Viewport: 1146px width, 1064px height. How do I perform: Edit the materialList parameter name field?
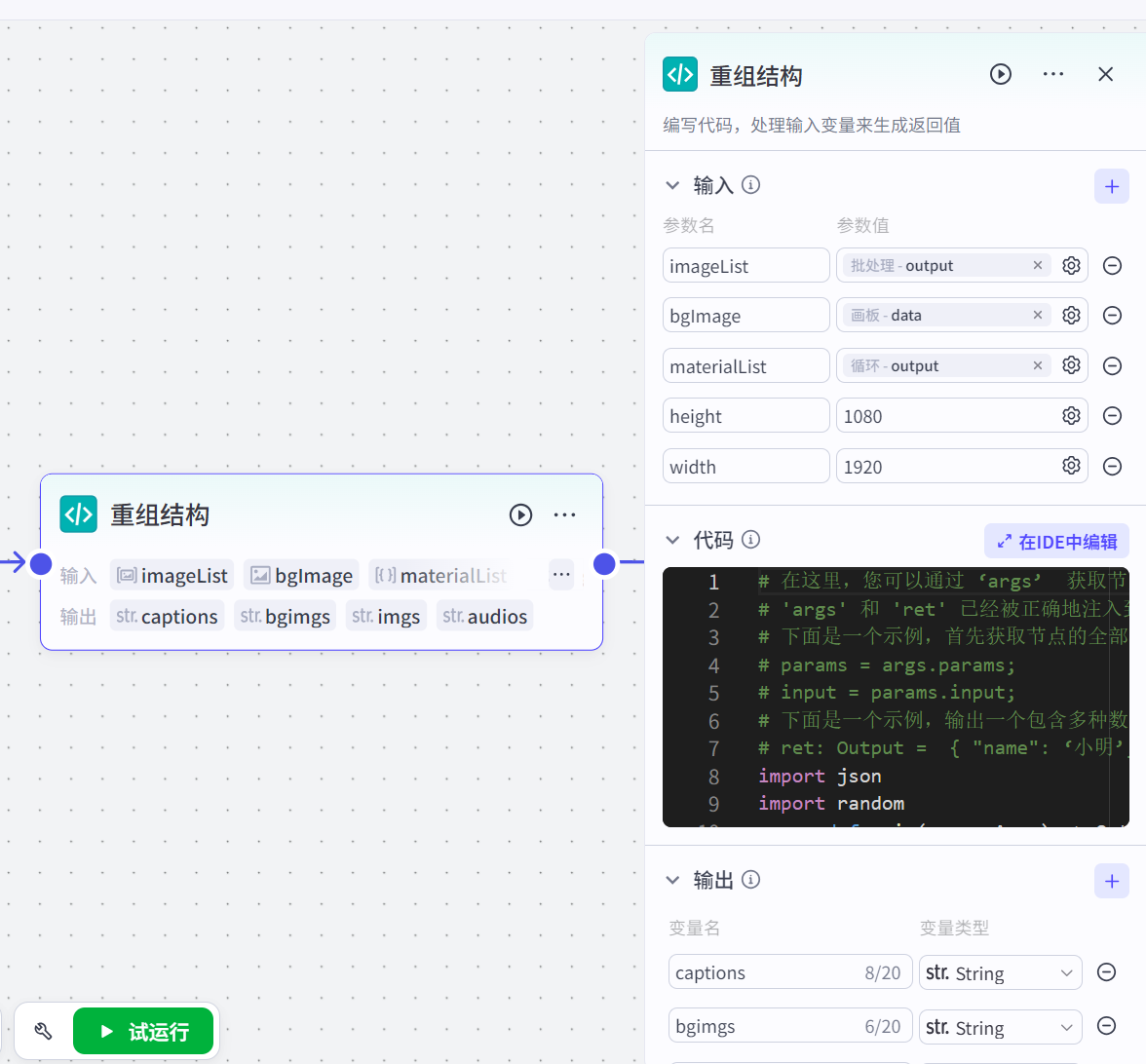click(x=745, y=365)
